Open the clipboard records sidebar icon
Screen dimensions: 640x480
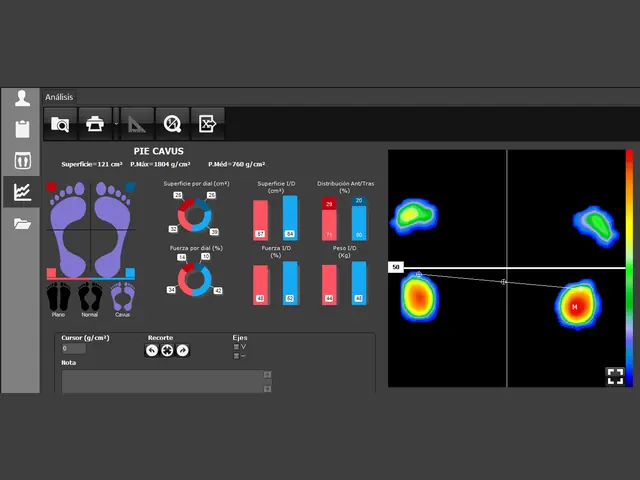pyautogui.click(x=22, y=129)
